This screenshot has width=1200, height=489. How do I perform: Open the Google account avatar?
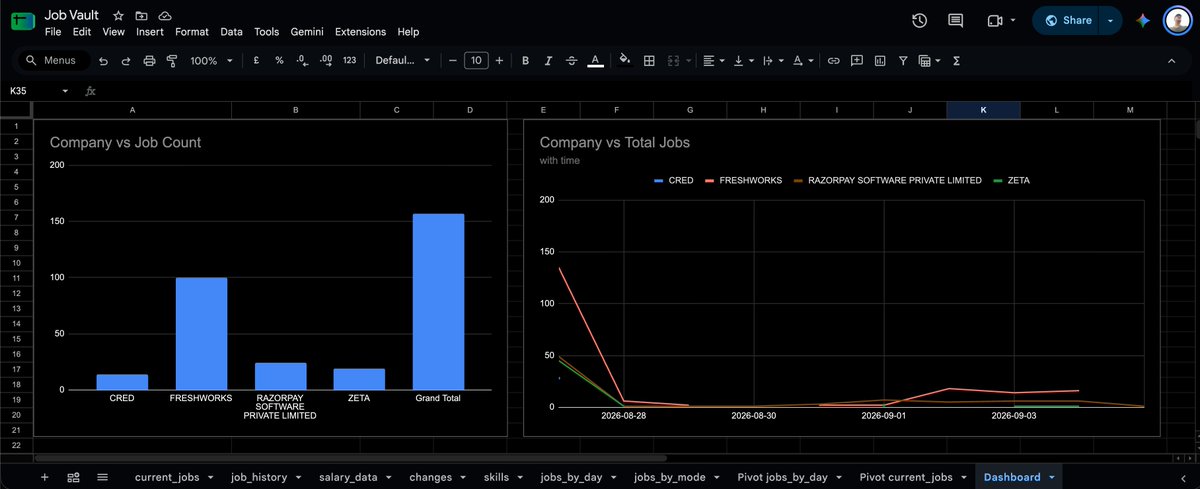(x=1177, y=20)
